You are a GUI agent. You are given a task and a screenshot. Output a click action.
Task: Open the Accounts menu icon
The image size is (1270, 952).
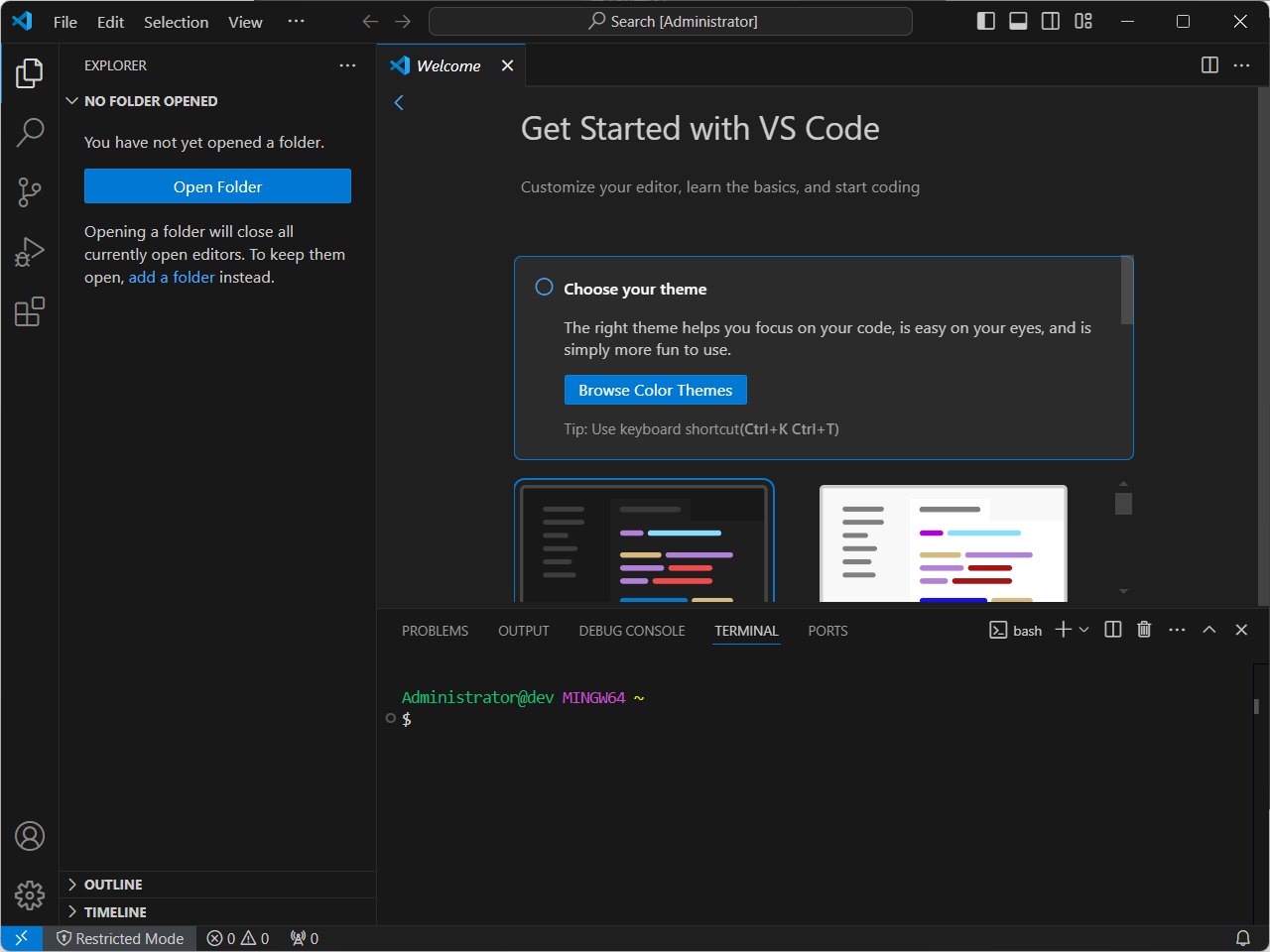(x=30, y=836)
